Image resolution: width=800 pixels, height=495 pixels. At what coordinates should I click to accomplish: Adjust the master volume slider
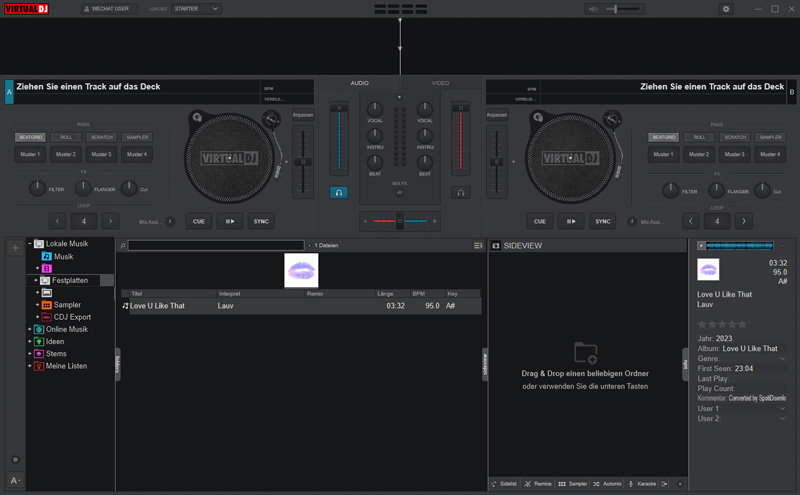pos(622,9)
